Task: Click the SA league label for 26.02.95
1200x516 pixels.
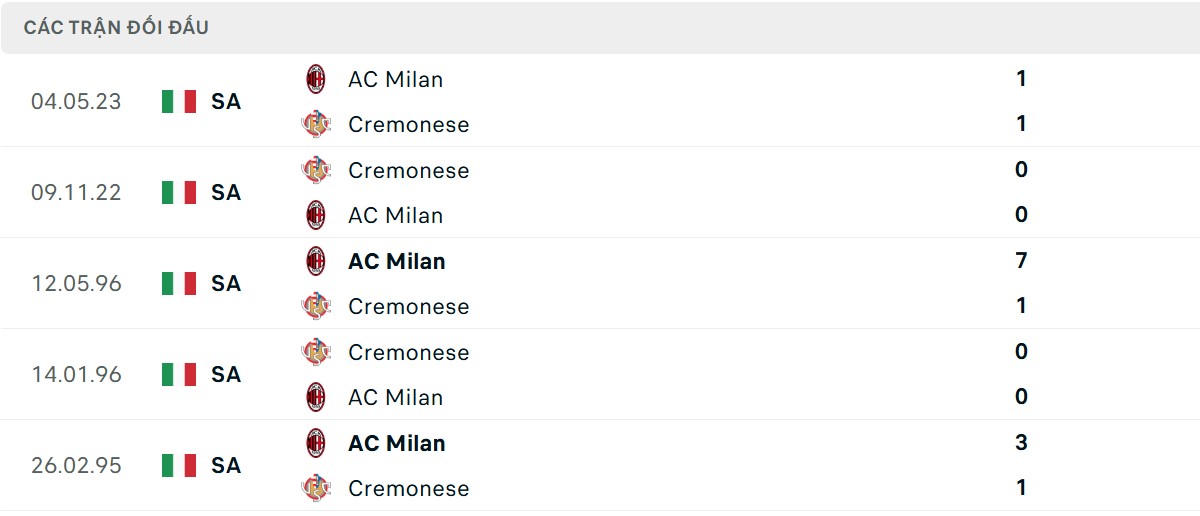Action: click(226, 465)
